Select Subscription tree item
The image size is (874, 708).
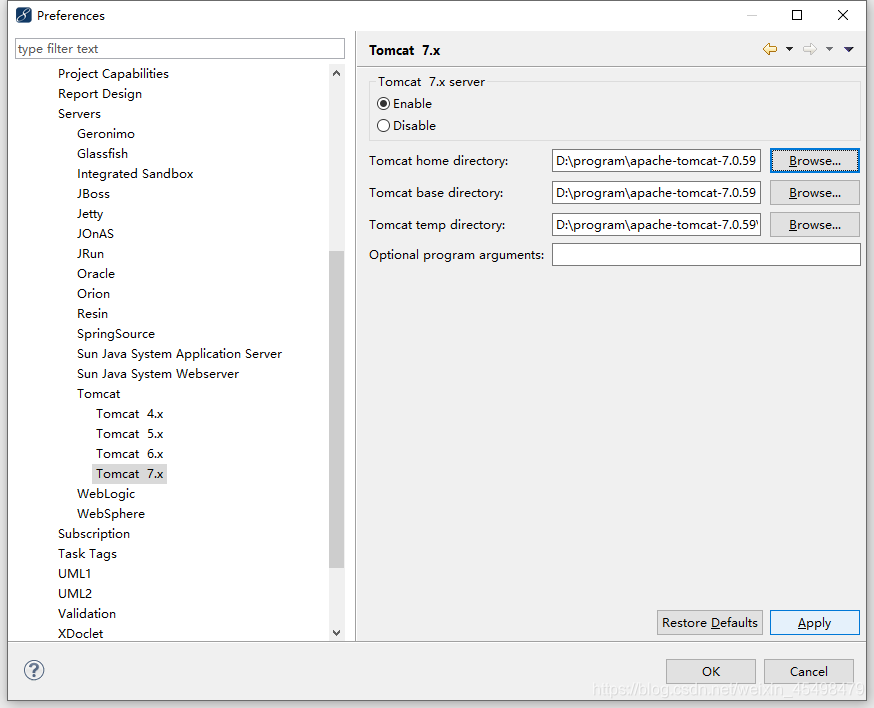[x=94, y=534]
